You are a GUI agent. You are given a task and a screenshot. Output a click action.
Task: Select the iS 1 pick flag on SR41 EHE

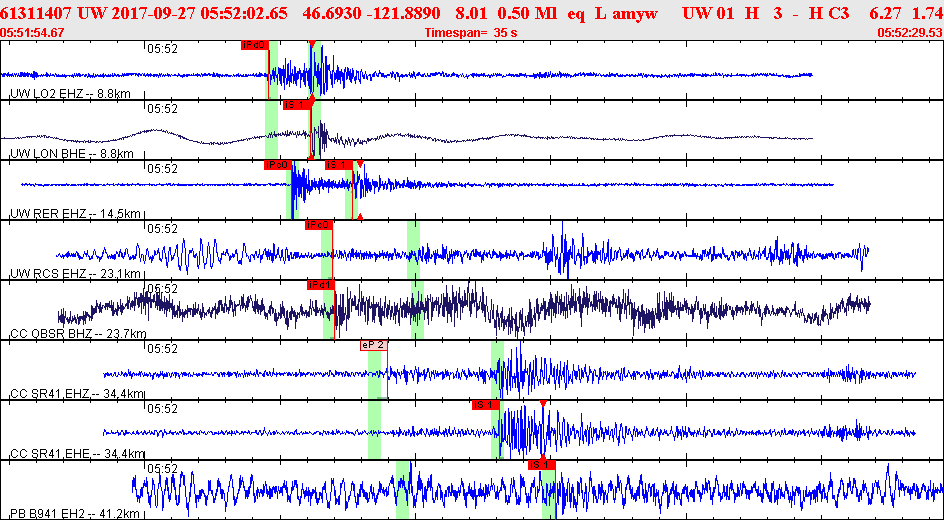(x=485, y=405)
